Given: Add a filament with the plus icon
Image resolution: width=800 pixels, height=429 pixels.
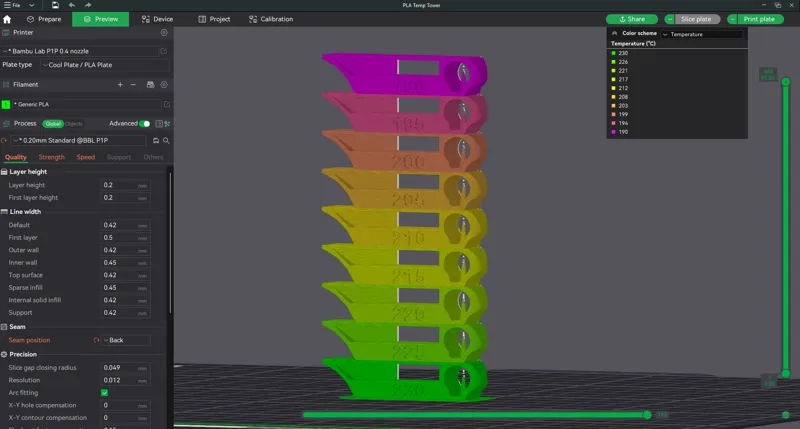Looking at the screenshot, I should coord(120,85).
